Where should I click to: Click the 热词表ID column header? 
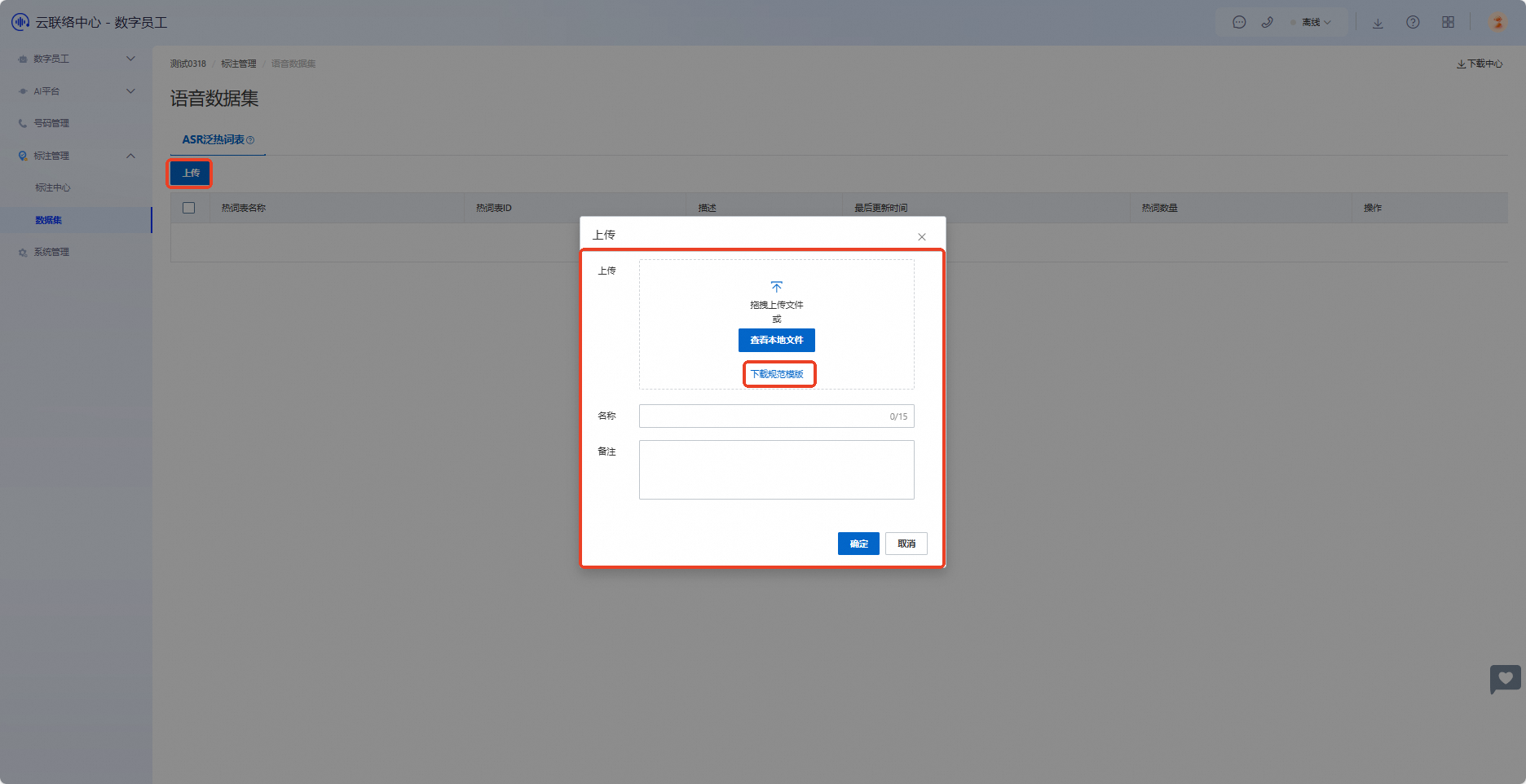tap(494, 208)
